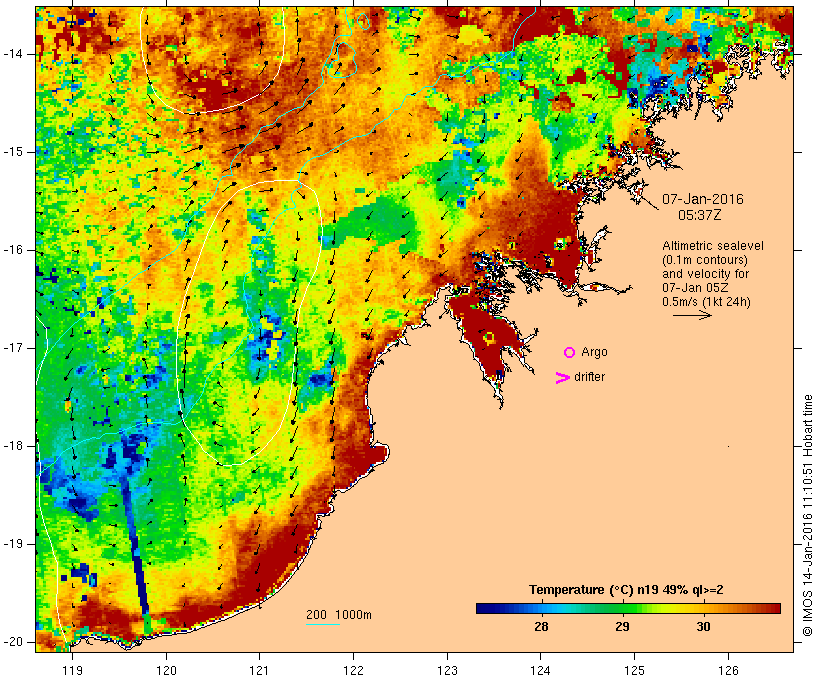This screenshot has height=680, width=820.
Task: Click the '30' color bar label
Action: pos(703,626)
